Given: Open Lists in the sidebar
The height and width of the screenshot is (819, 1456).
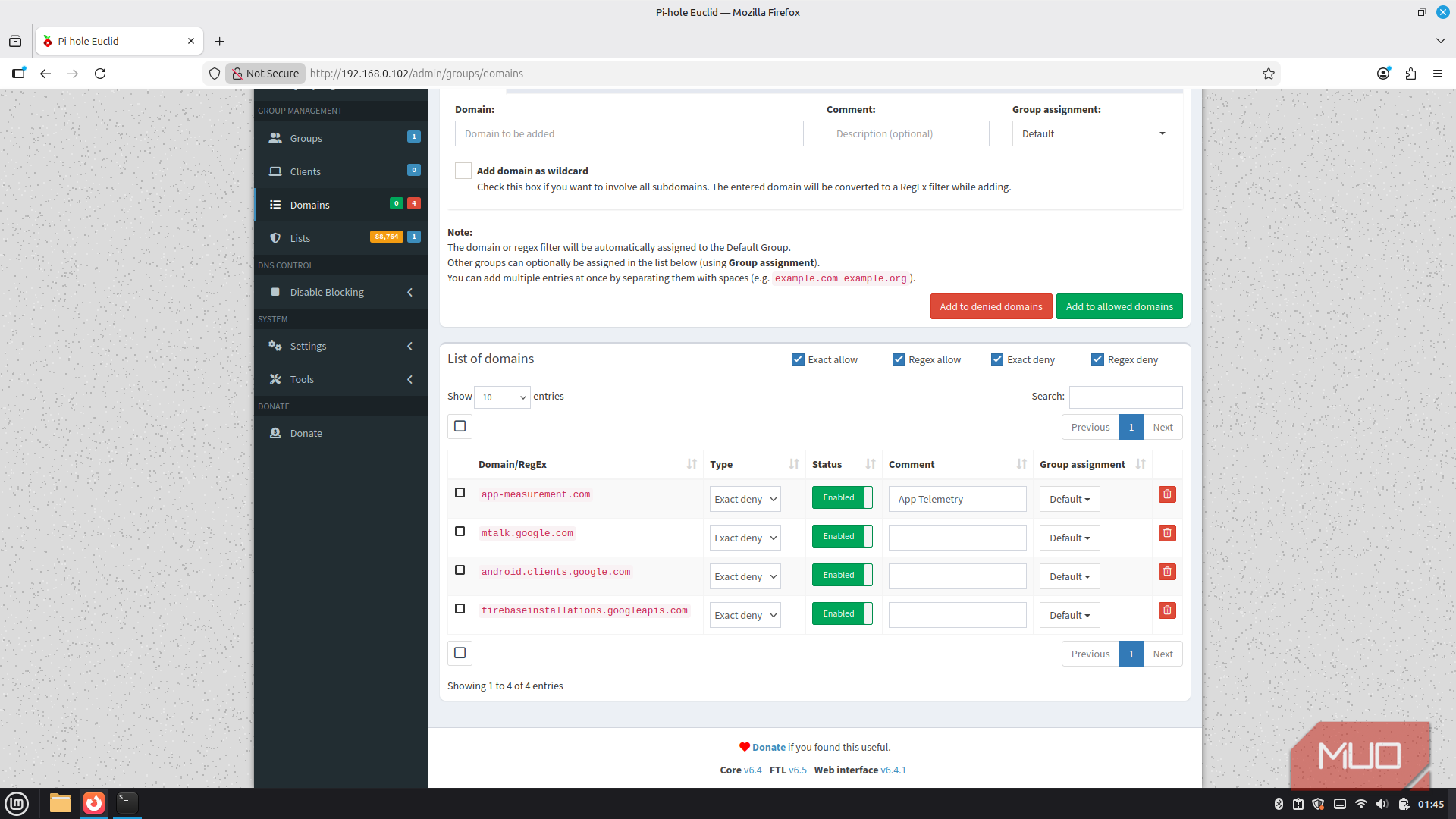Looking at the screenshot, I should [341, 238].
